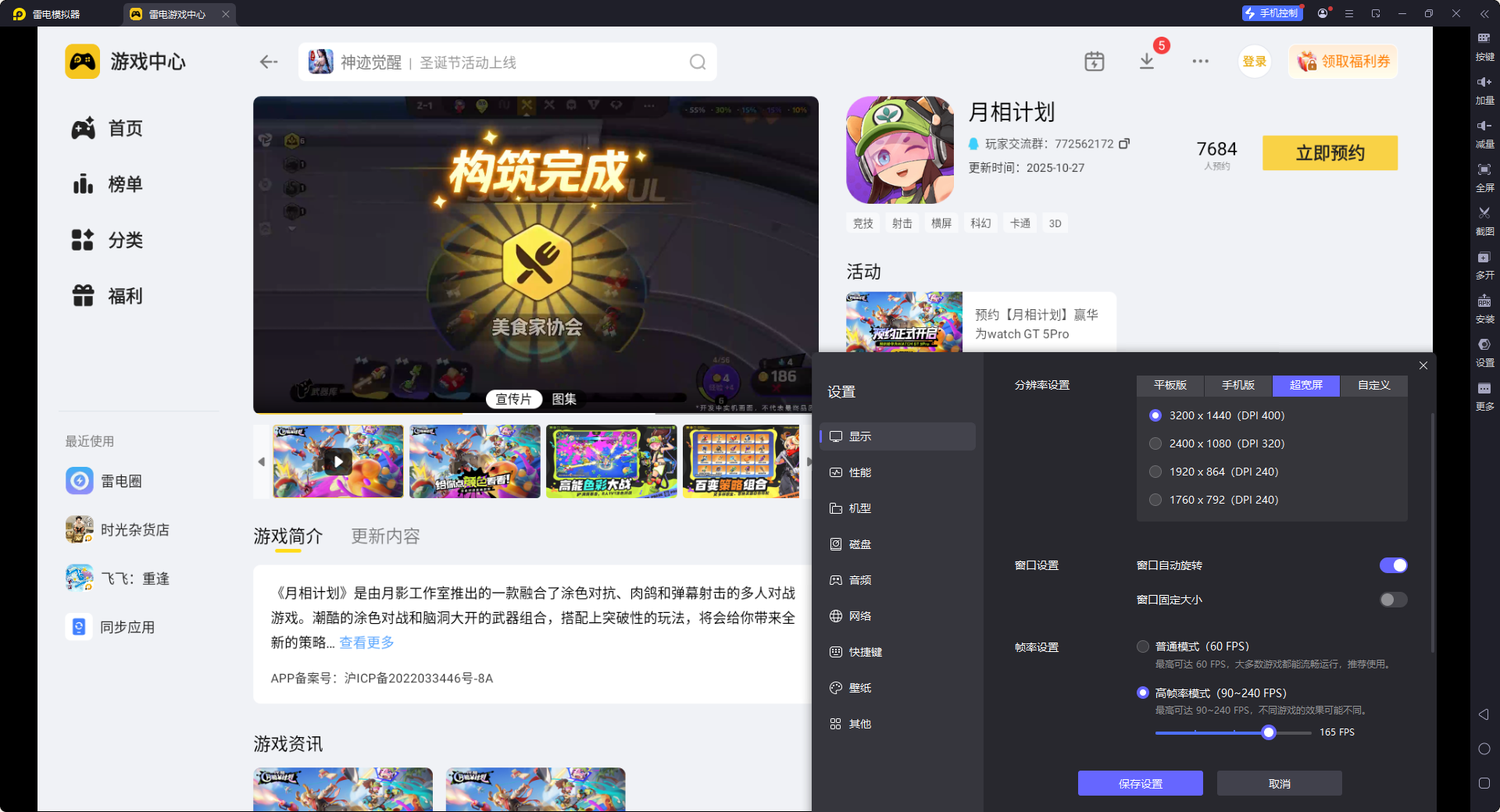Select resolution 2400 x 1080 (DPI 320)
This screenshot has height=812, width=1500.
point(1218,443)
